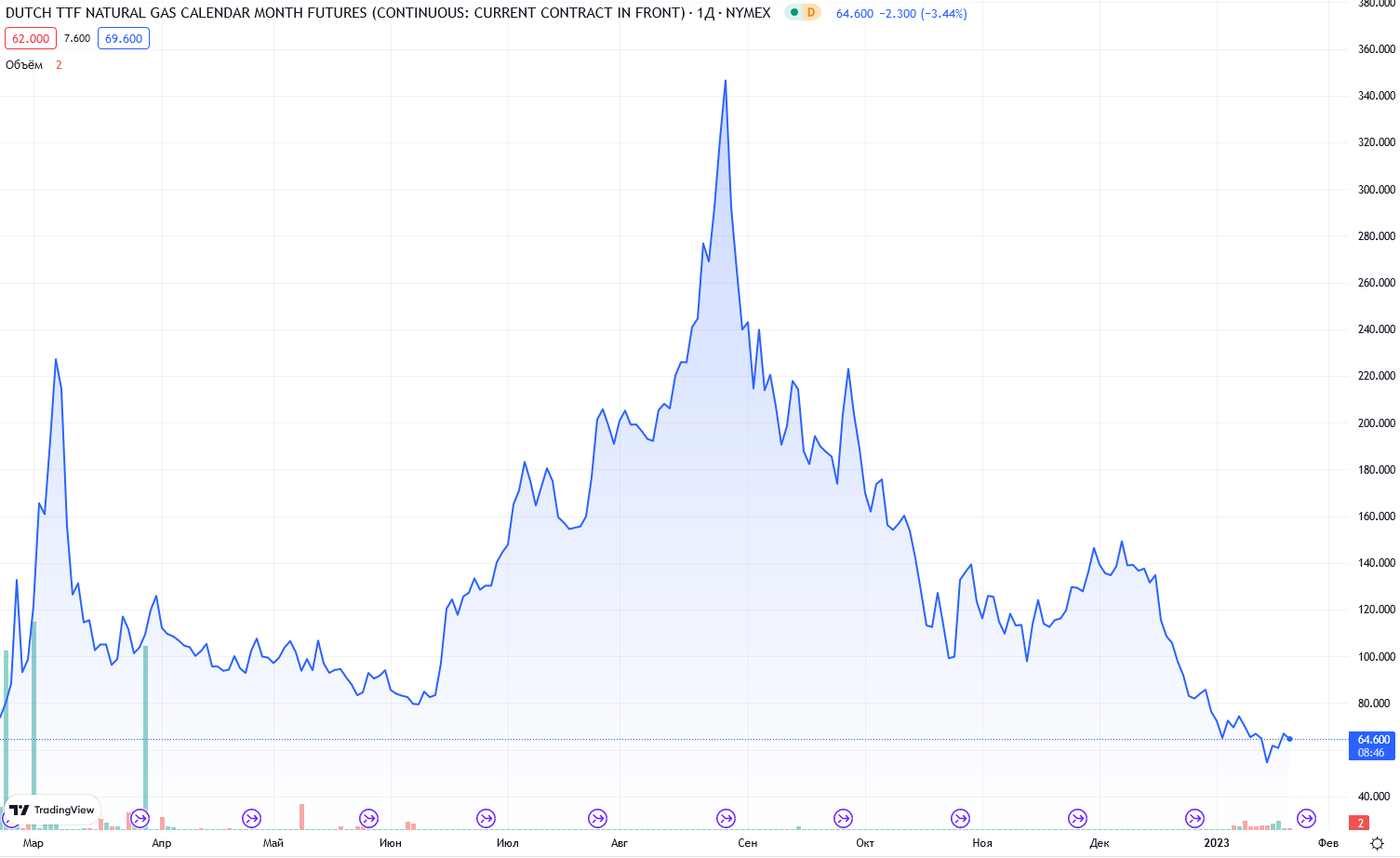Click the 2023 label on time axis
Screen dimensions: 1400x858
click(x=1216, y=843)
